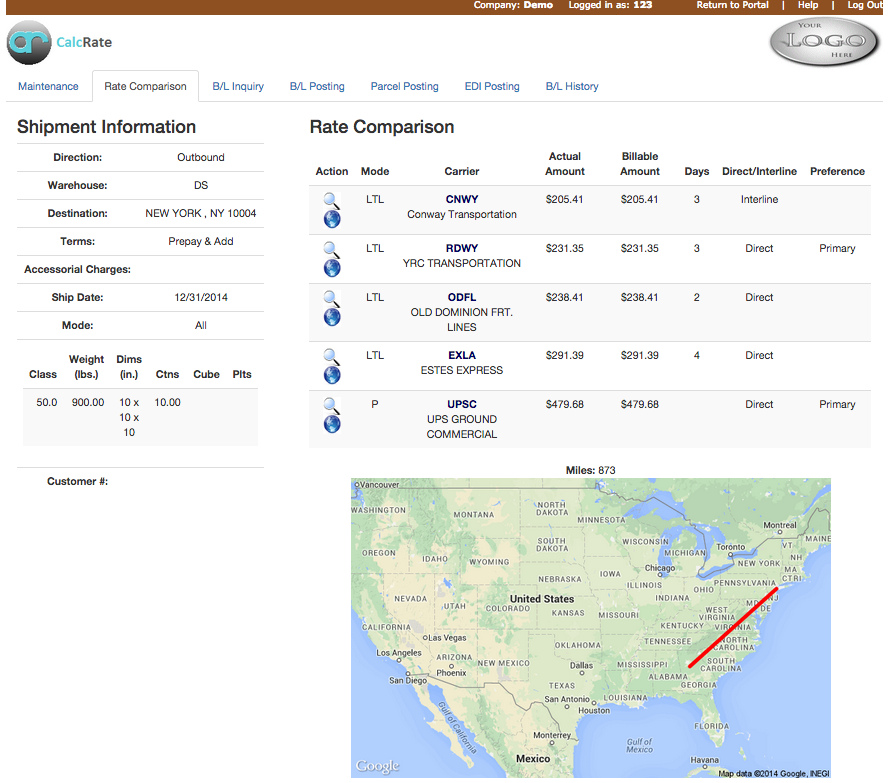Click the Primary preference in UPSC row
Viewport: 889px width, 783px height.
click(x=837, y=404)
